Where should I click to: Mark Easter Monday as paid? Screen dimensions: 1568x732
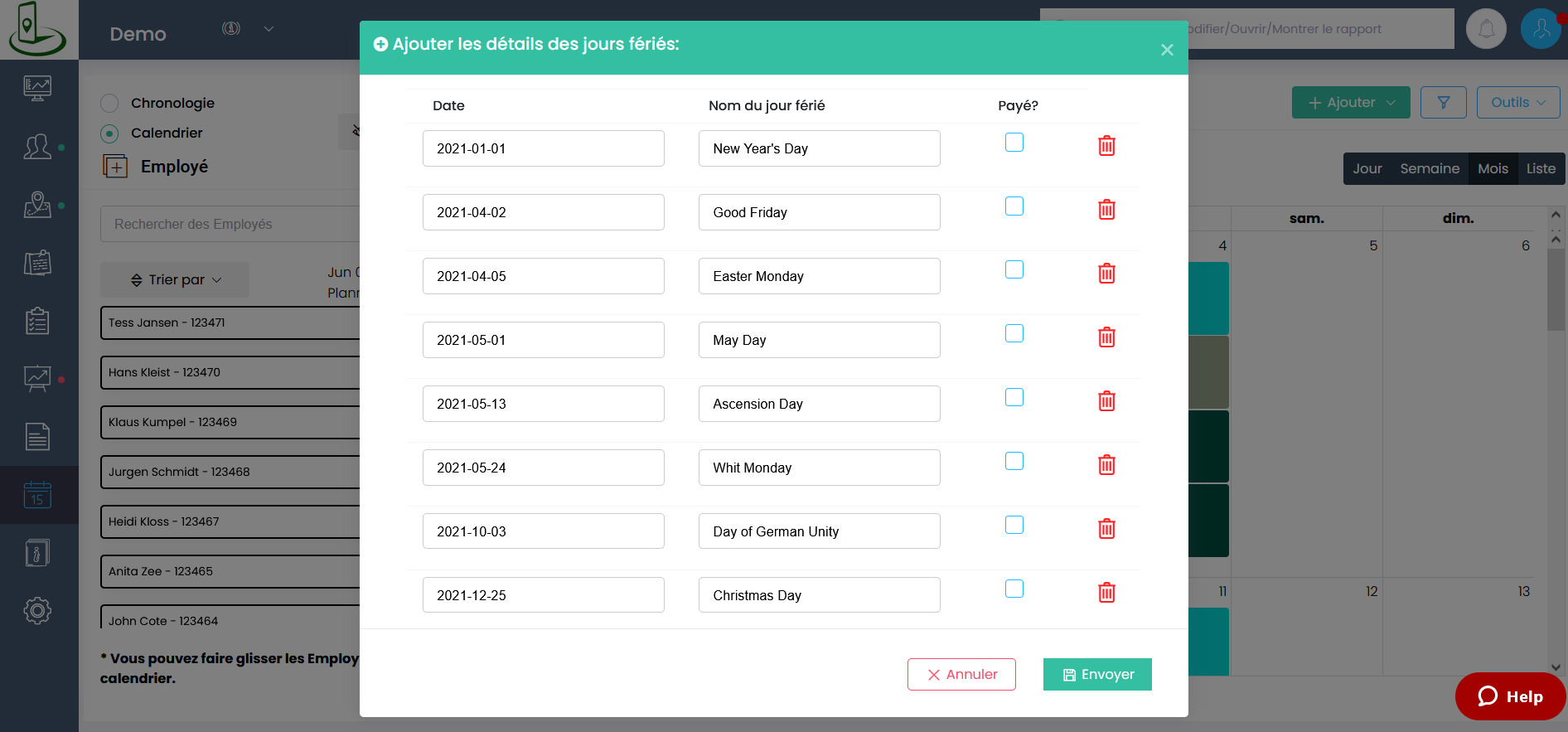[x=1014, y=270]
